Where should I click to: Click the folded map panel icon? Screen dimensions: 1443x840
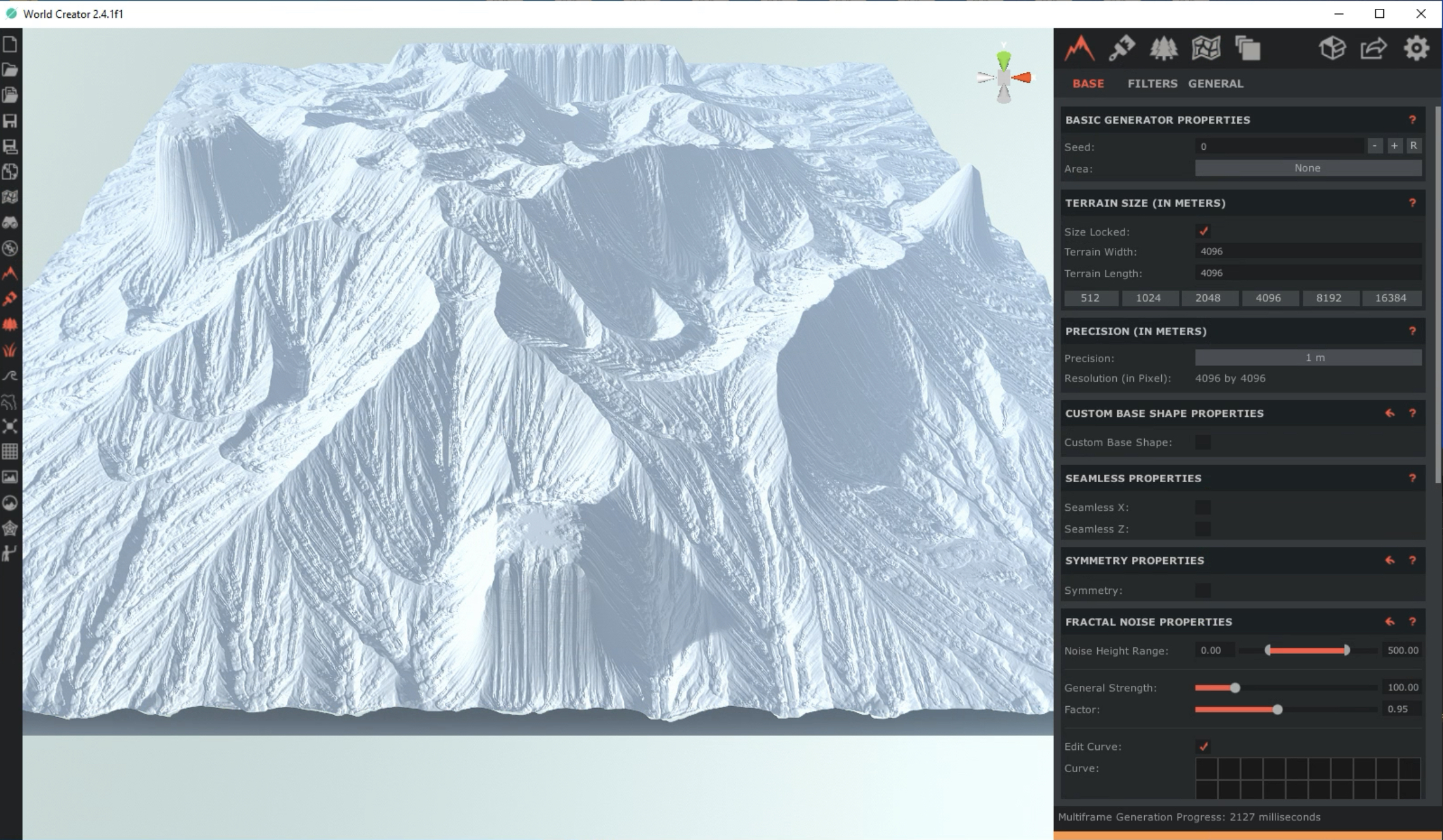click(x=1206, y=48)
